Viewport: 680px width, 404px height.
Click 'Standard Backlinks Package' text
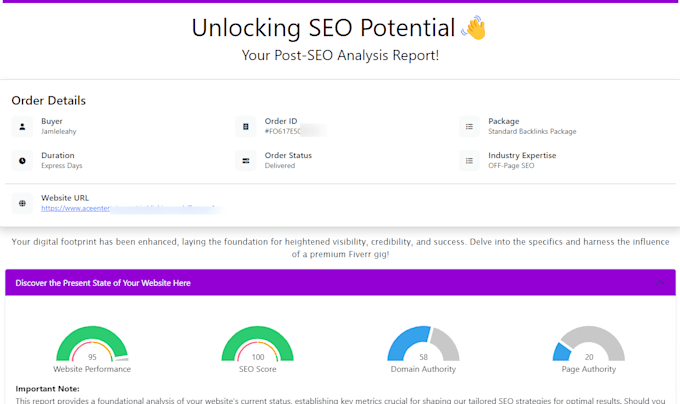(x=532, y=131)
